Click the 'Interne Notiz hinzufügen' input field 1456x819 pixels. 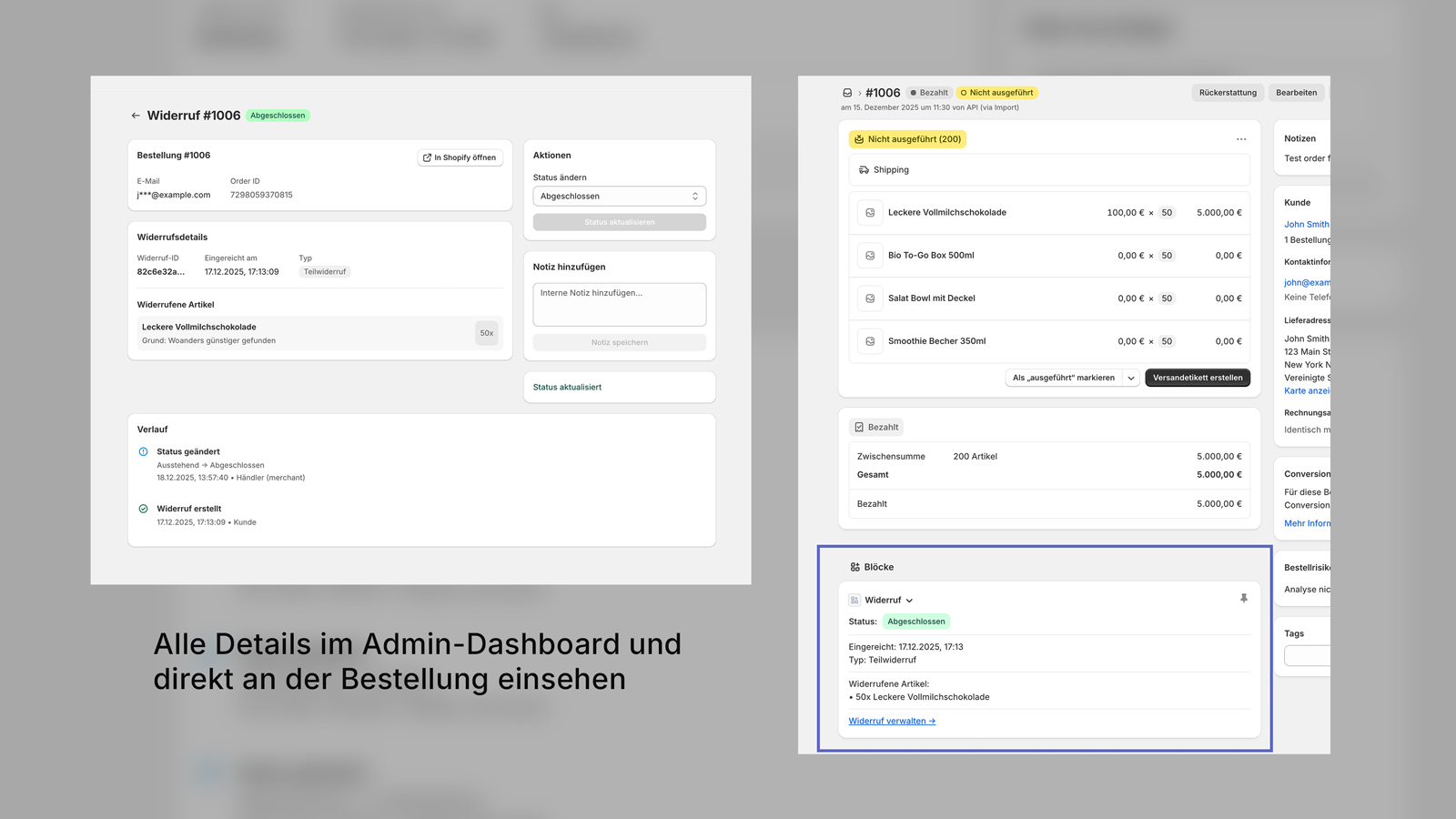pos(619,304)
